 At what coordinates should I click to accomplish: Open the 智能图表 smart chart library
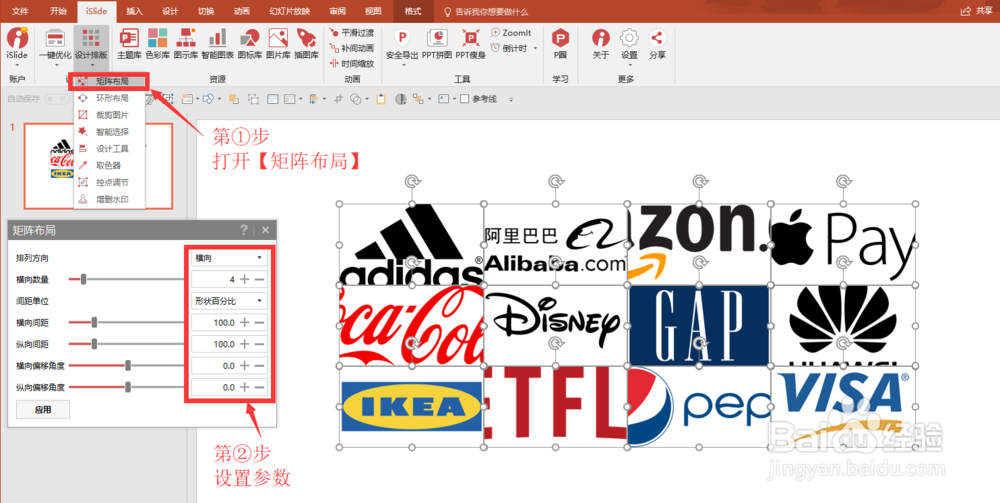click(x=217, y=44)
